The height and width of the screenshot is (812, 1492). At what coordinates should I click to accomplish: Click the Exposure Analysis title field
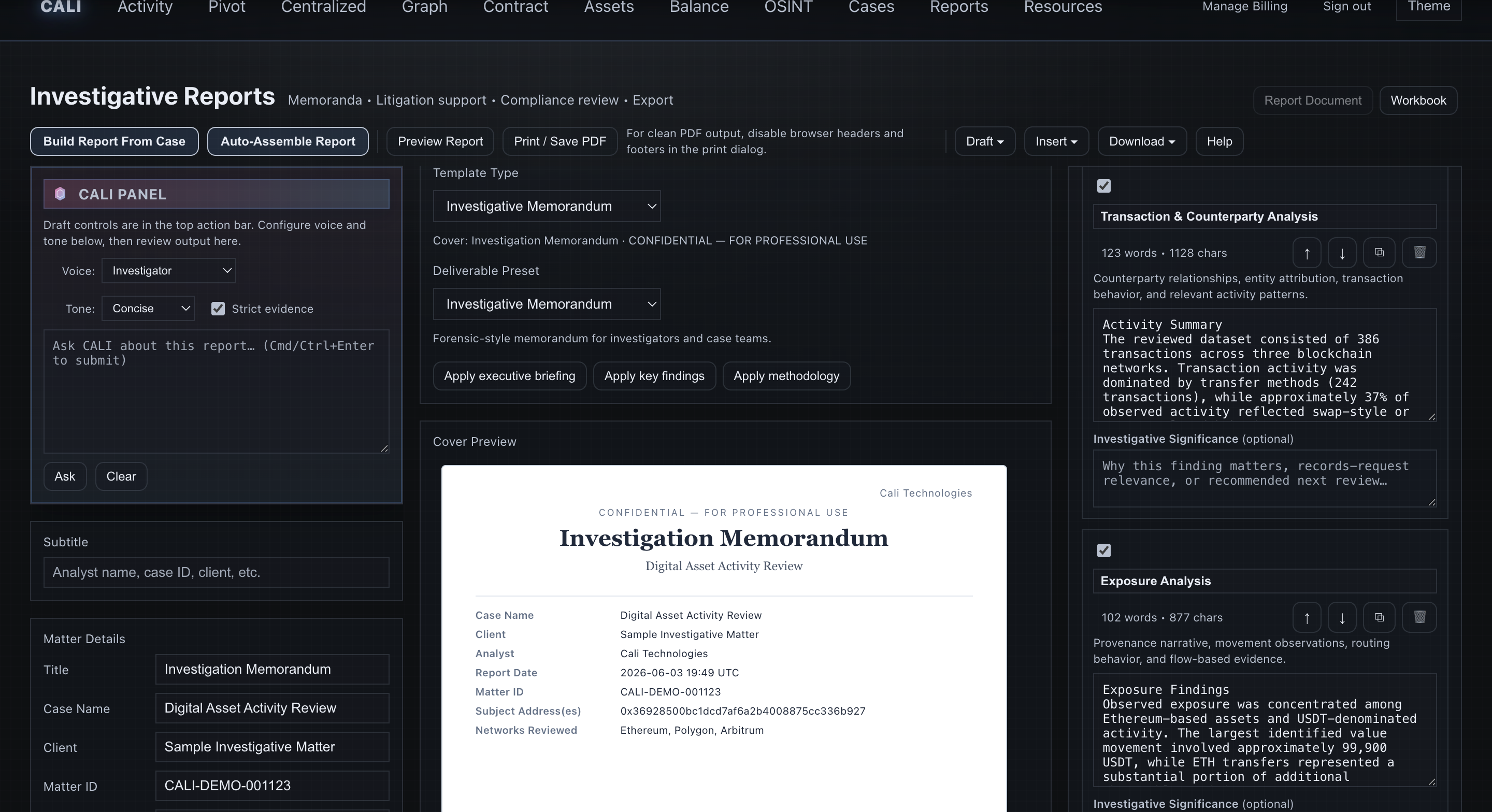(1265, 581)
